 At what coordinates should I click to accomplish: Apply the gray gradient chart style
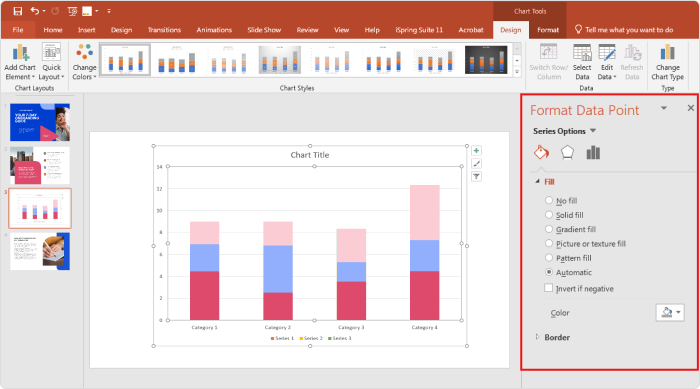pyautogui.click(x=279, y=59)
